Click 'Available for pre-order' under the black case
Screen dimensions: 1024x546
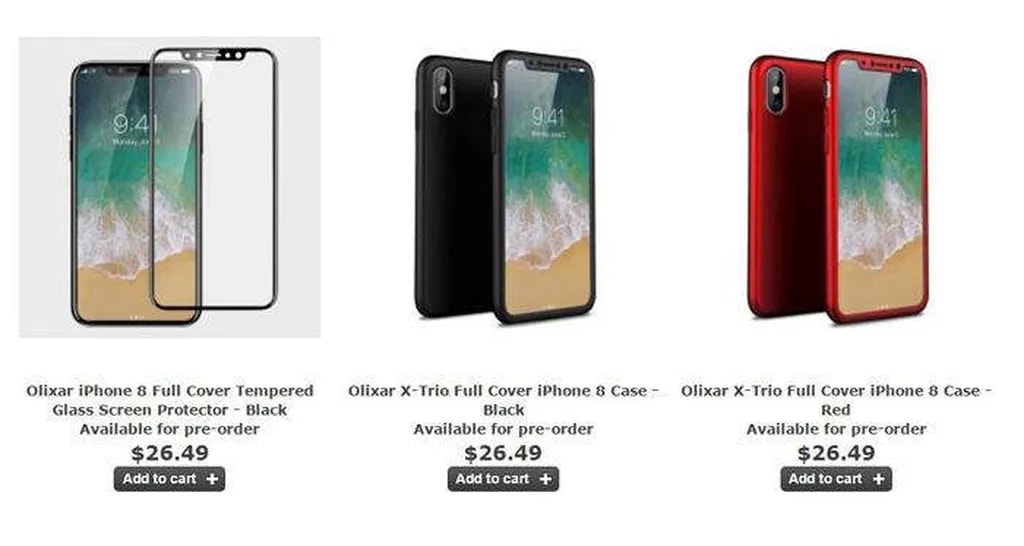pos(504,429)
